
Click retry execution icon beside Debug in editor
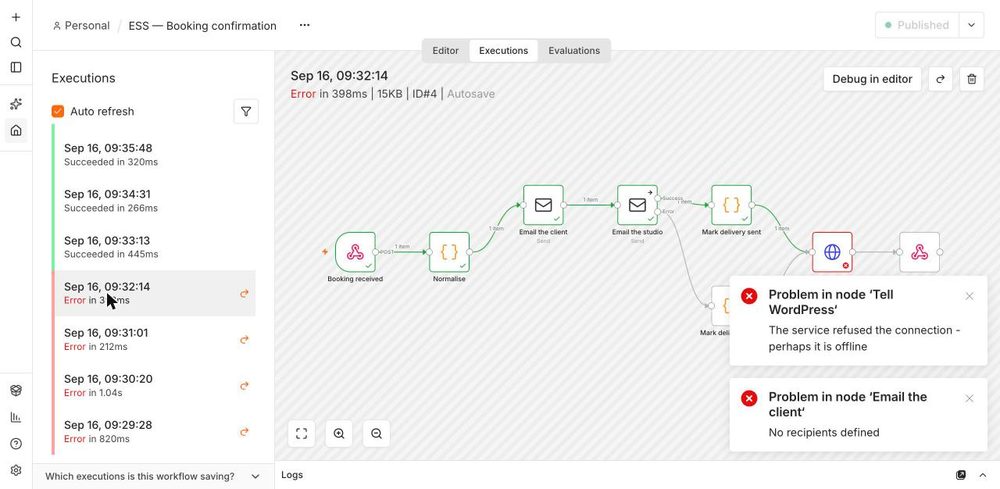click(940, 79)
